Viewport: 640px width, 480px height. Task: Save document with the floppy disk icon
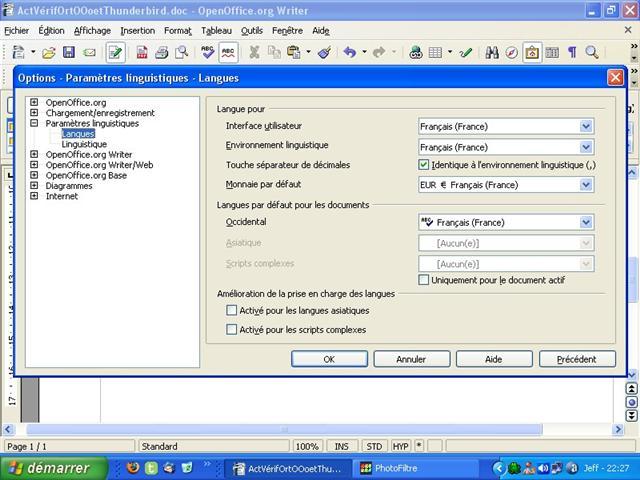click(69, 52)
